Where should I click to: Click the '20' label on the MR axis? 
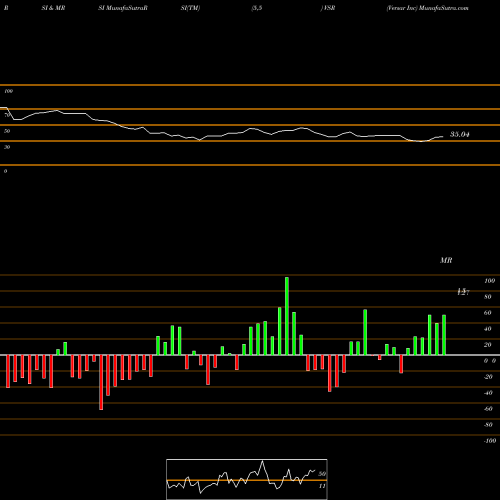pyautogui.click(x=488, y=345)
